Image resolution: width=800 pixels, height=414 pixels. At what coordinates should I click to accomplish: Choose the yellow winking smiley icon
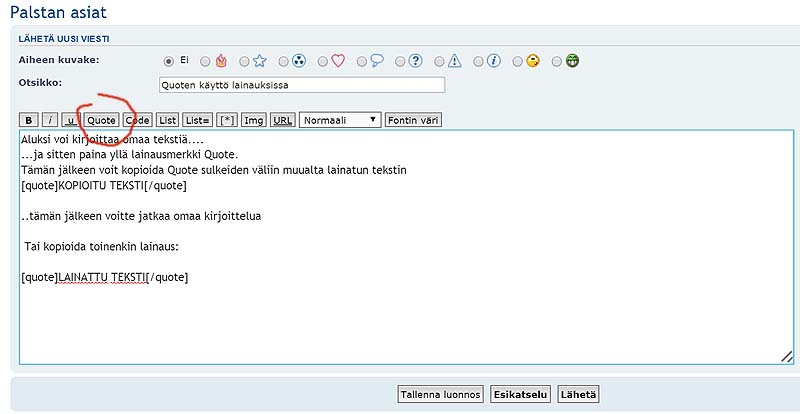(533, 61)
